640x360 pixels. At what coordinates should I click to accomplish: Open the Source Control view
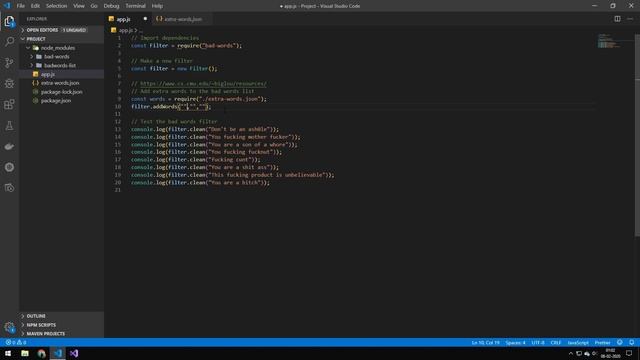point(9,62)
